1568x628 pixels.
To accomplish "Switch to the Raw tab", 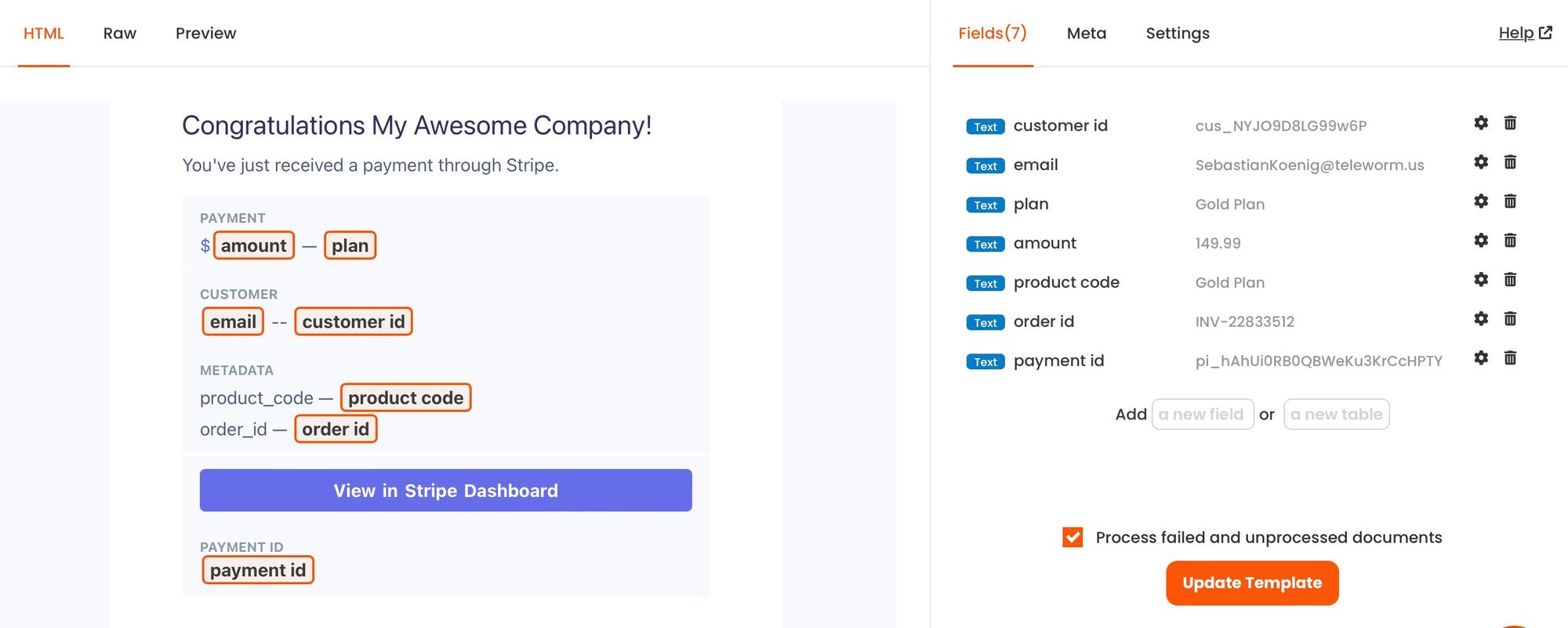I will [120, 34].
